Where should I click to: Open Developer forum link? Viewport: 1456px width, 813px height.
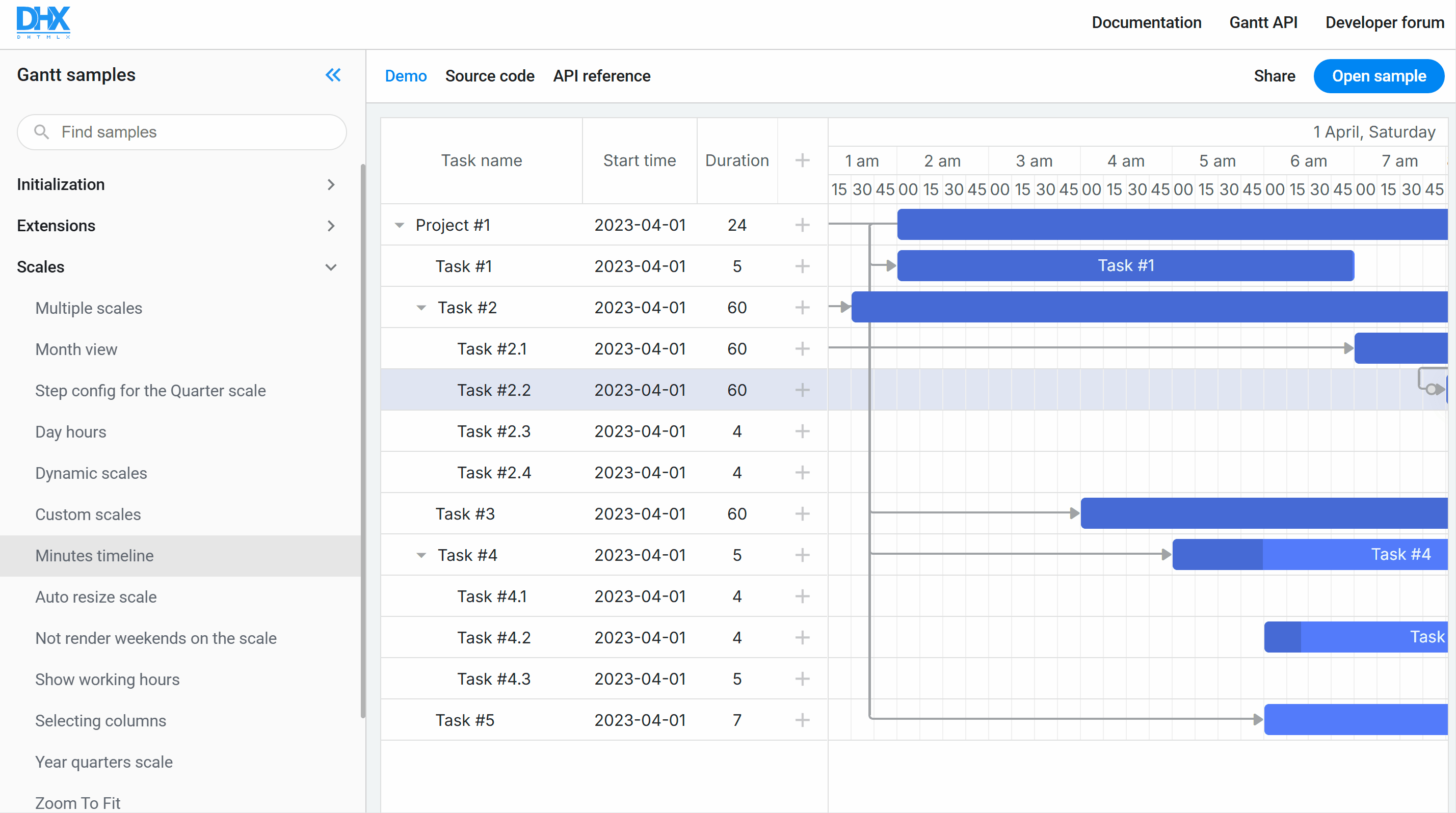click(1385, 22)
